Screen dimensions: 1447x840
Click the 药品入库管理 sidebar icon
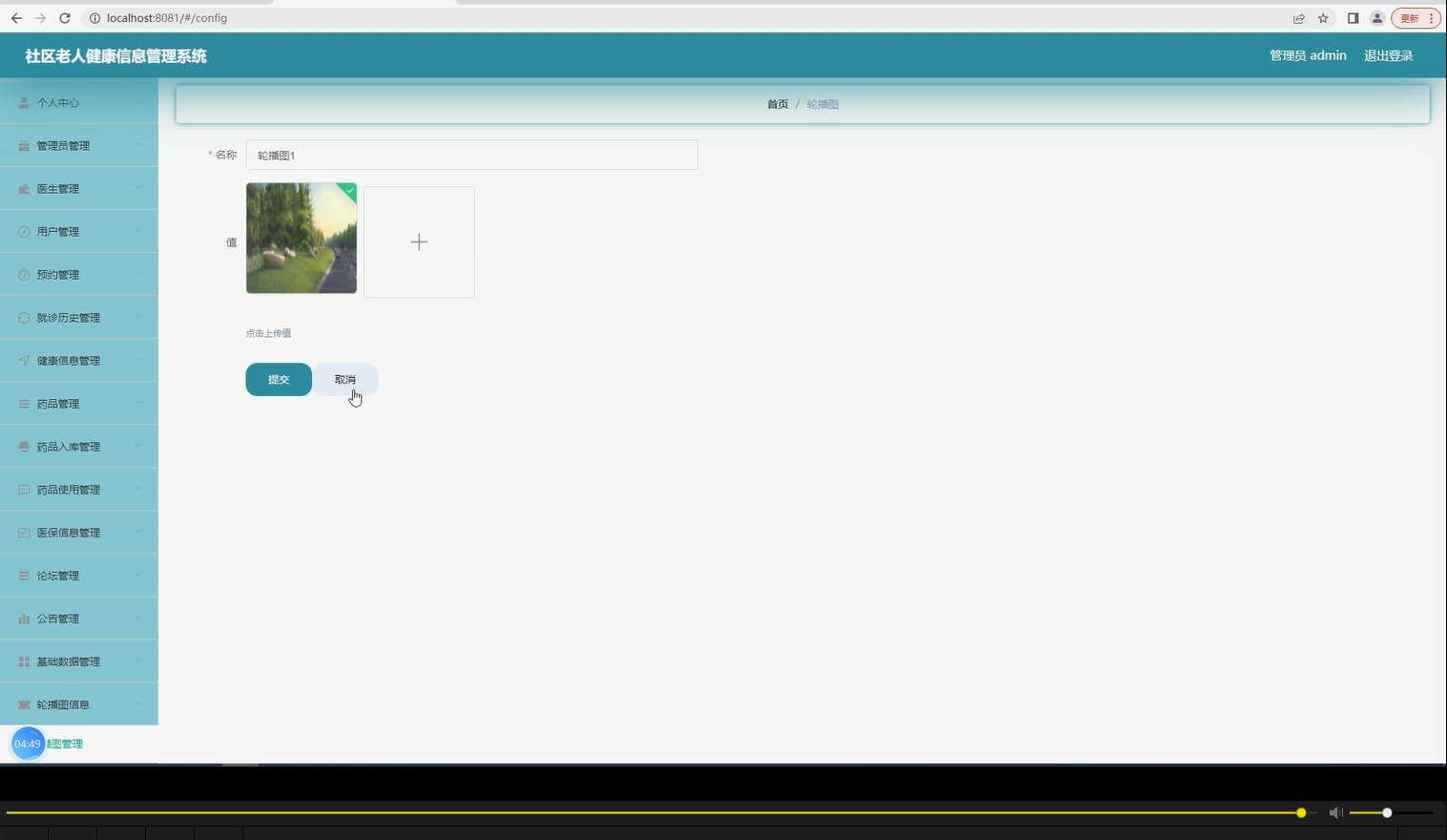coord(25,447)
